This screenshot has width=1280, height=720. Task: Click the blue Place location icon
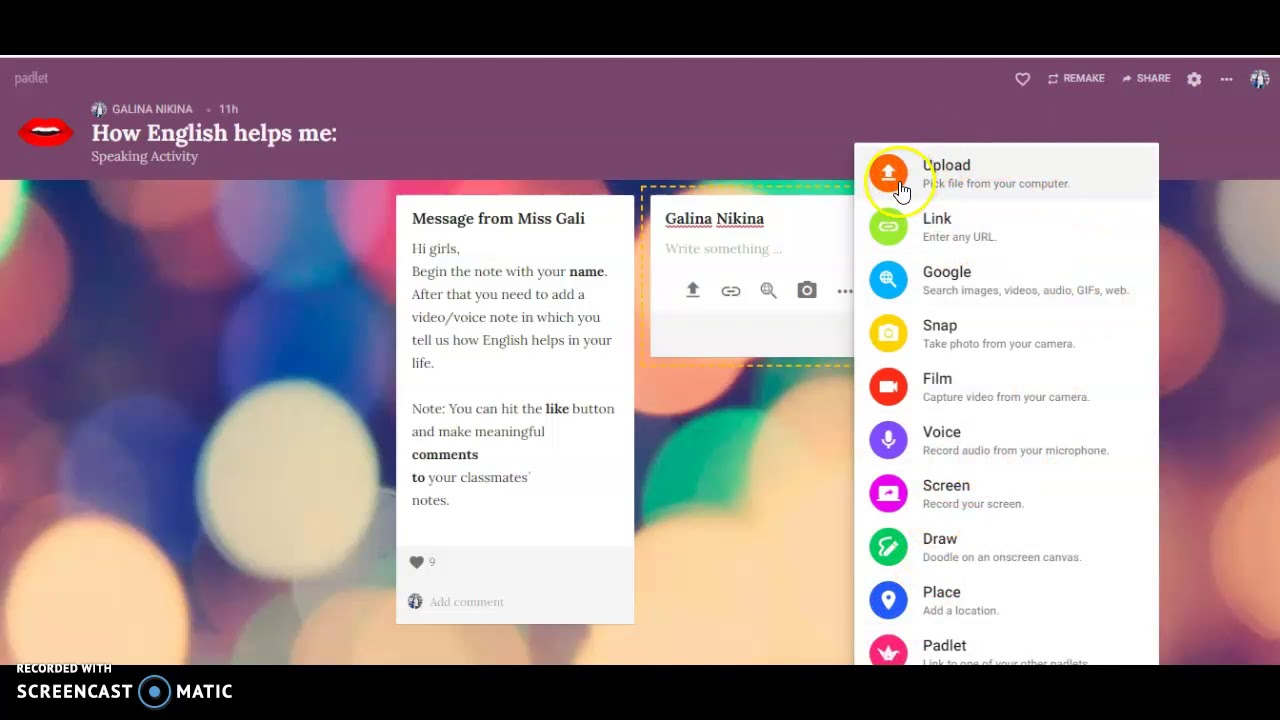point(888,600)
